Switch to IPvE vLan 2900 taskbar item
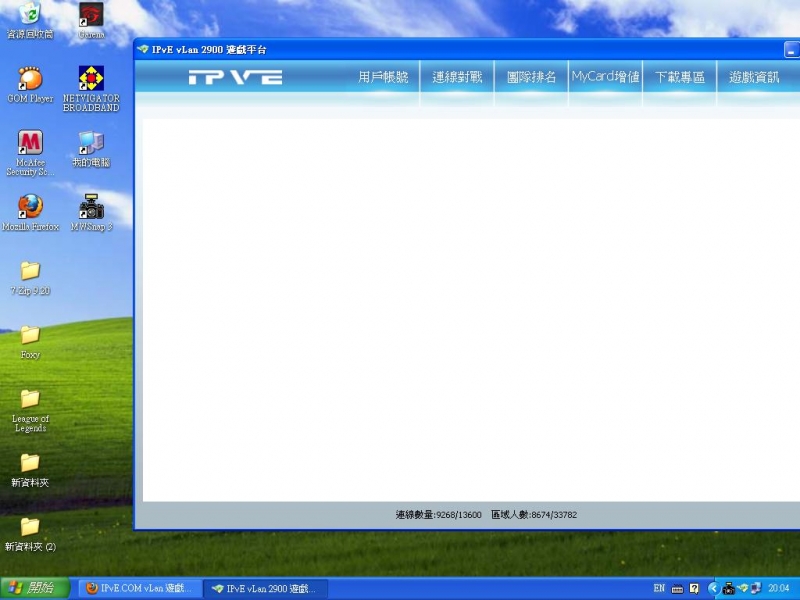Image resolution: width=800 pixels, height=600 pixels. tap(265, 588)
